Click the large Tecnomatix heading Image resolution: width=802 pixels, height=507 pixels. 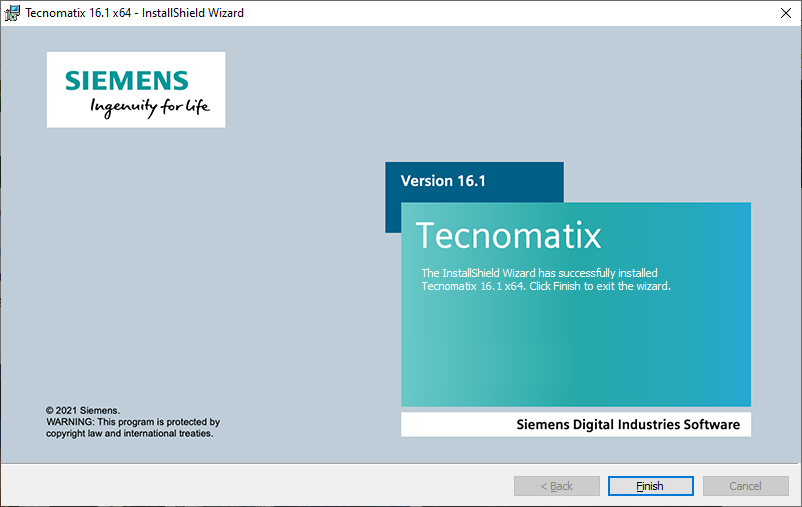pyautogui.click(x=508, y=235)
